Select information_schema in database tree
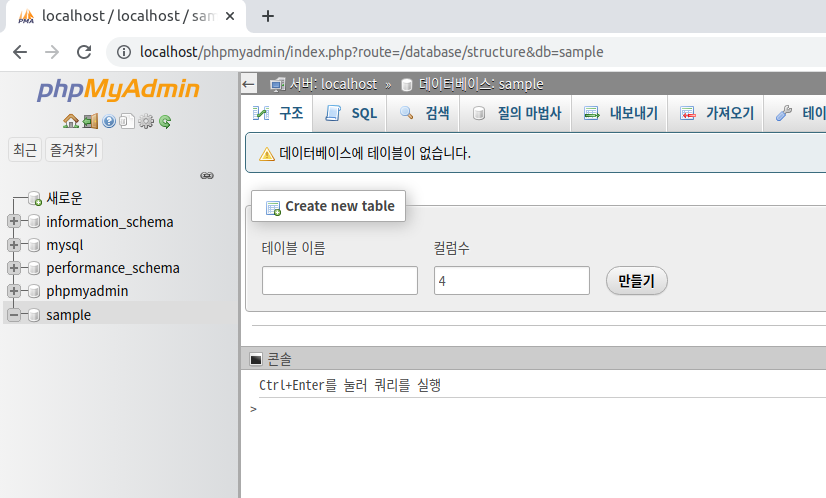The width and height of the screenshot is (826, 498). (110, 222)
